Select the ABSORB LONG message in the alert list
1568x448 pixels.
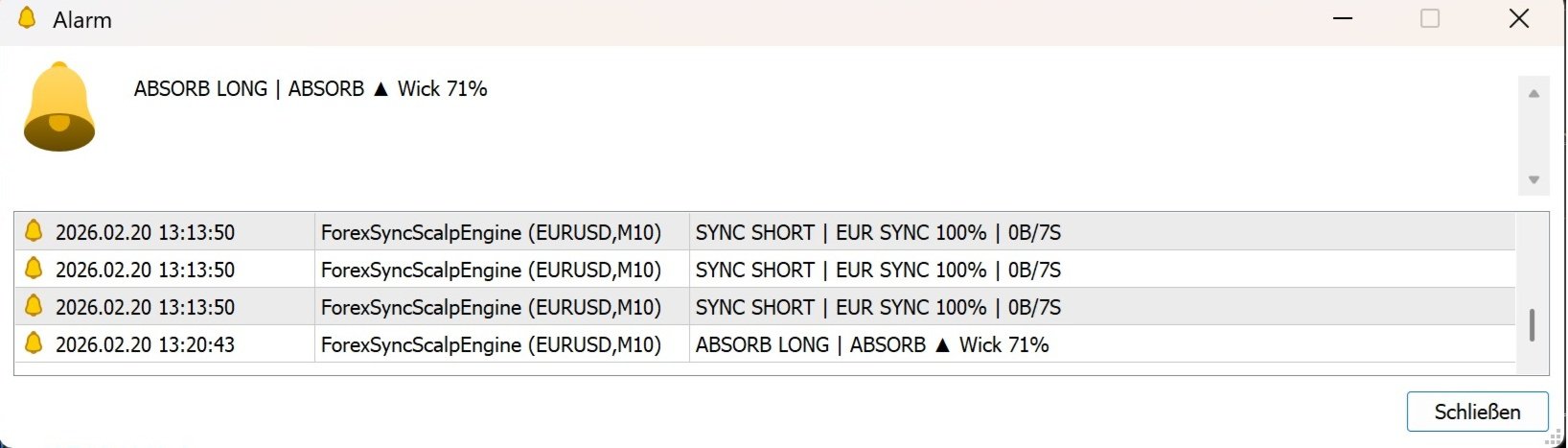[x=871, y=344]
